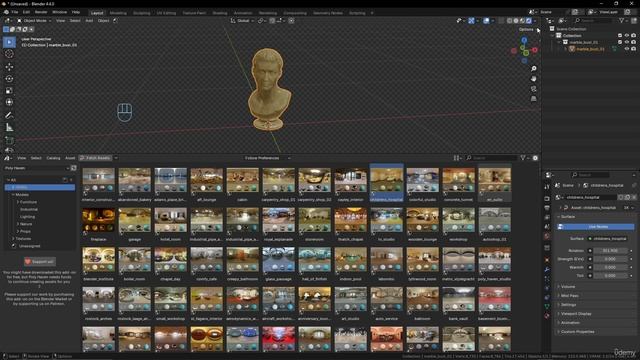Select the Annotate pencil tool
Image resolution: width=640 pixels, height=360 pixels.
coord(9,116)
